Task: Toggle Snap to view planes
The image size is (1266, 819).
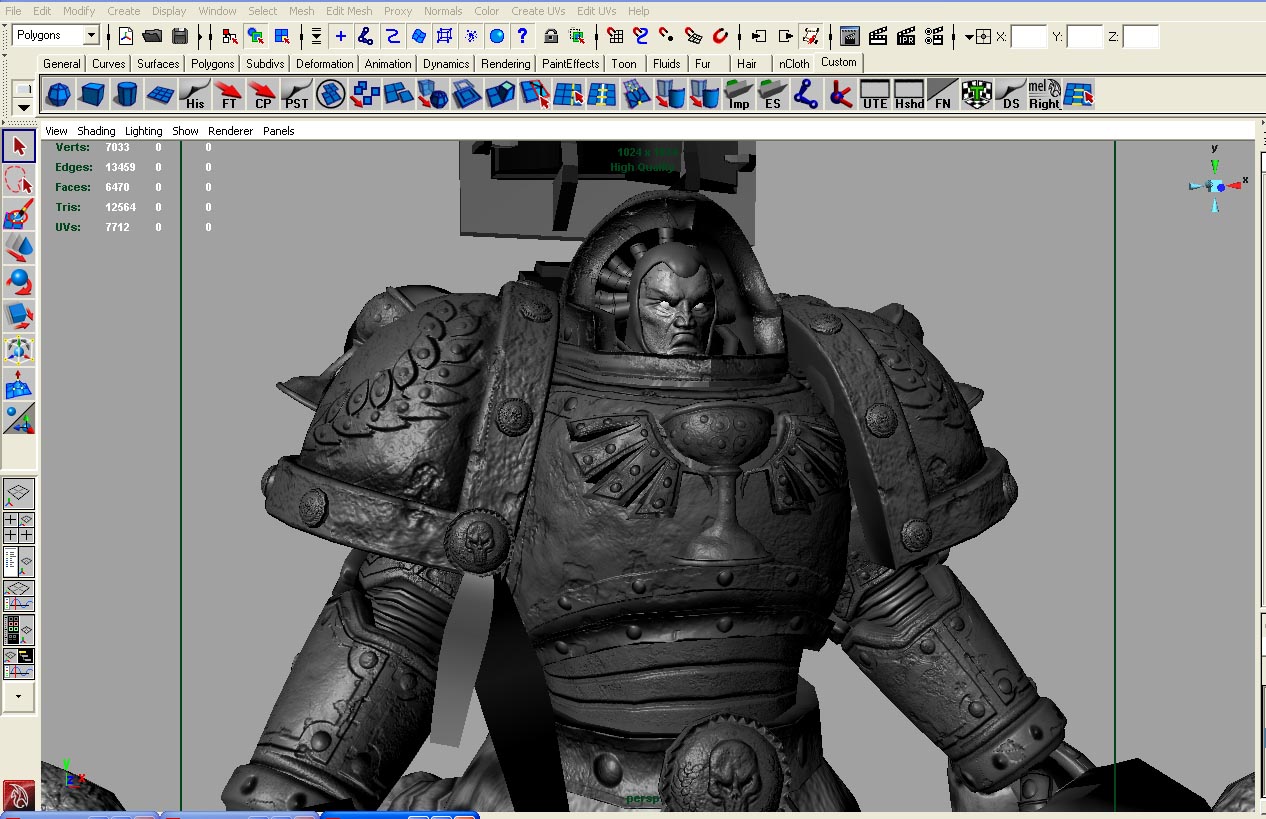Action: [x=694, y=36]
